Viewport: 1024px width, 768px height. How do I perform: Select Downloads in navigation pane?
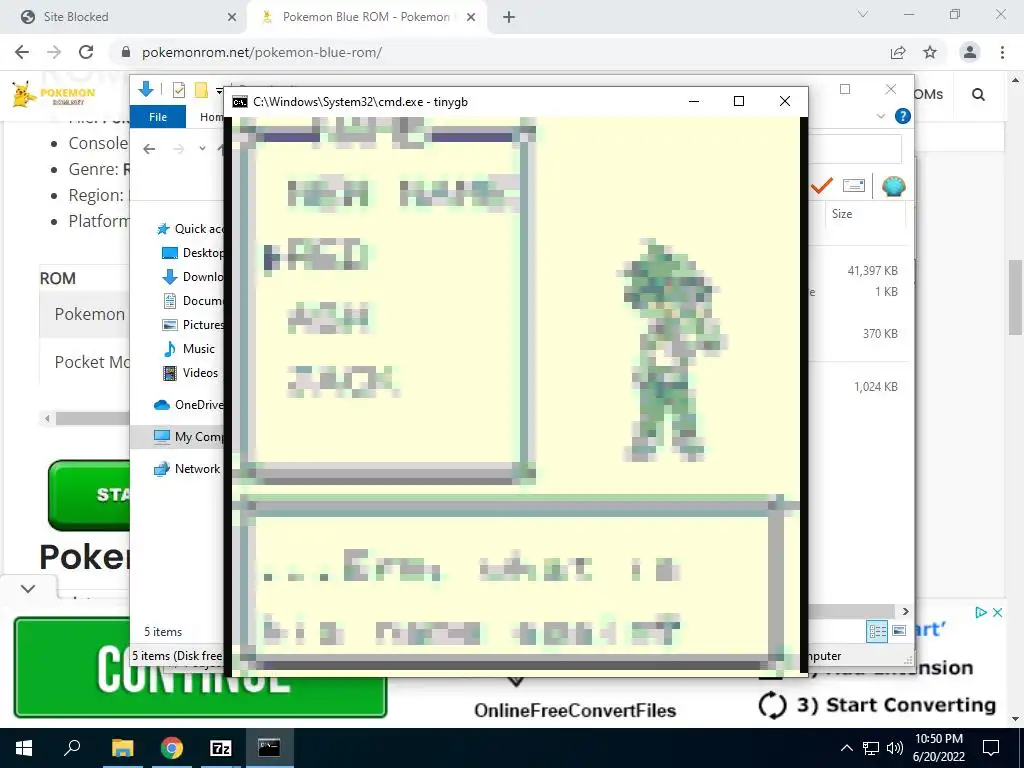coord(193,277)
